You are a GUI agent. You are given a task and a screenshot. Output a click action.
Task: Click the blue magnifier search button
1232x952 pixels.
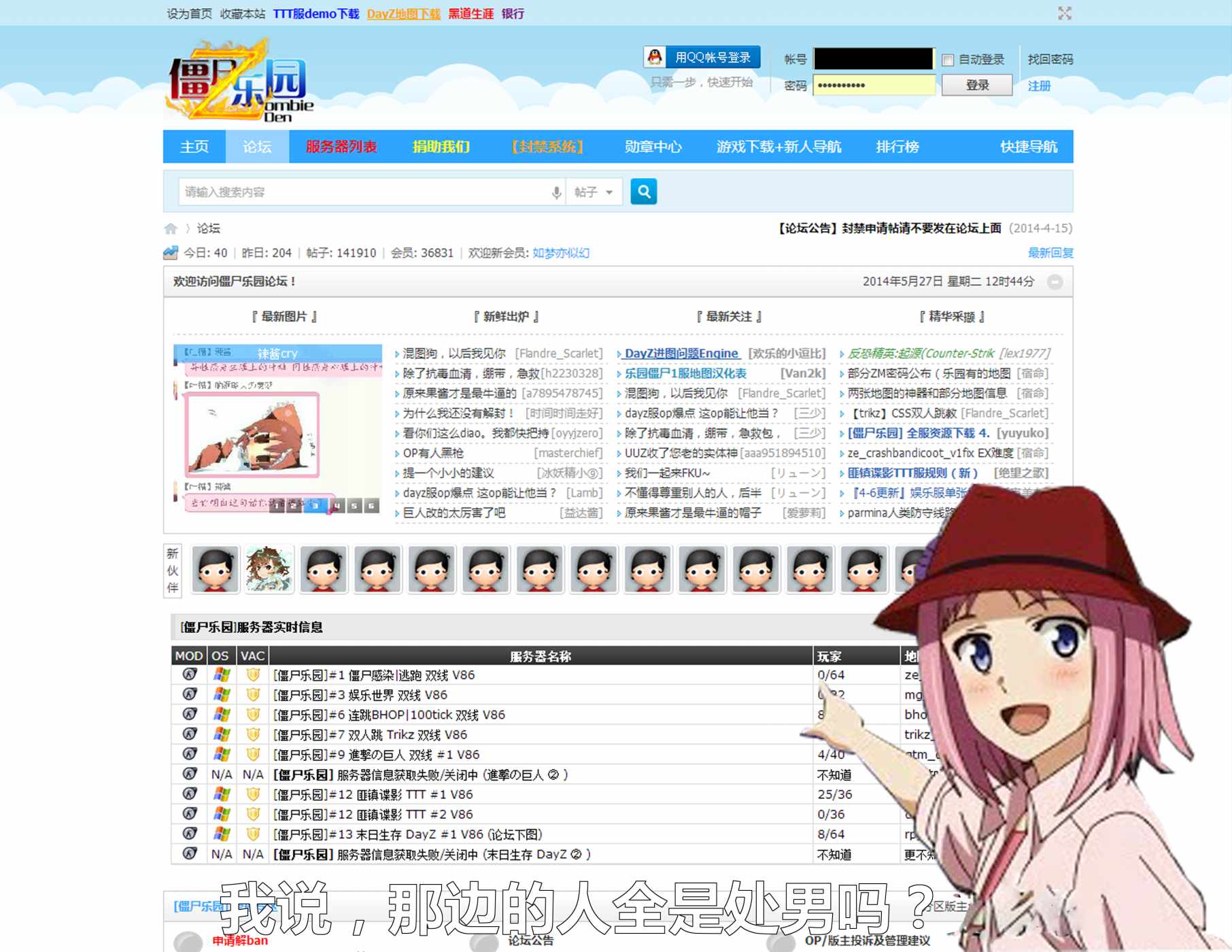(643, 192)
